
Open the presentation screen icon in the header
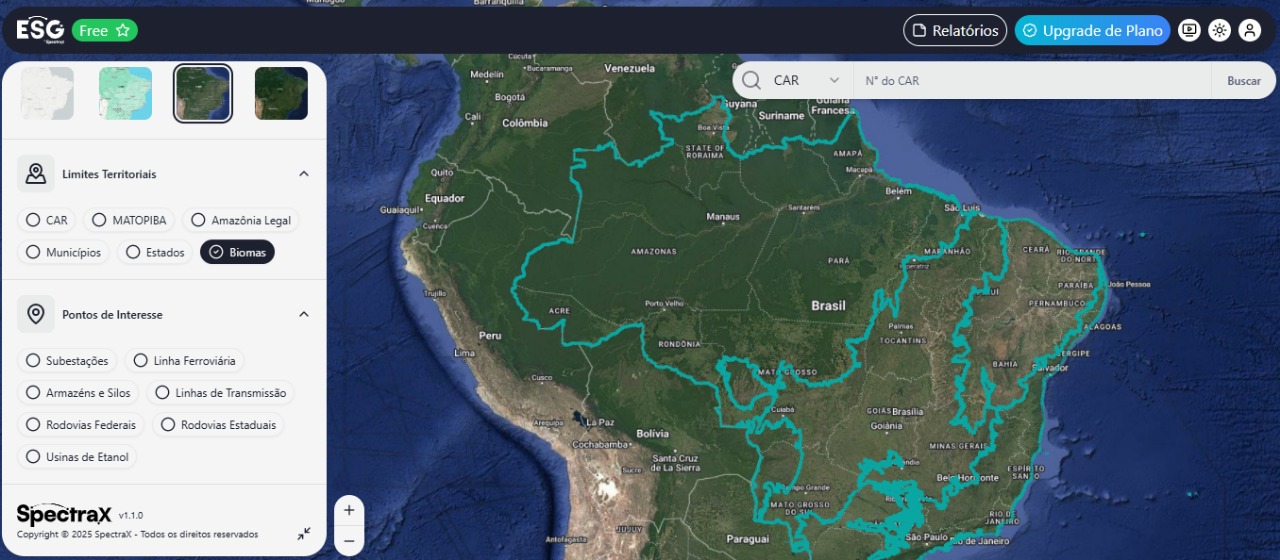tap(1189, 30)
